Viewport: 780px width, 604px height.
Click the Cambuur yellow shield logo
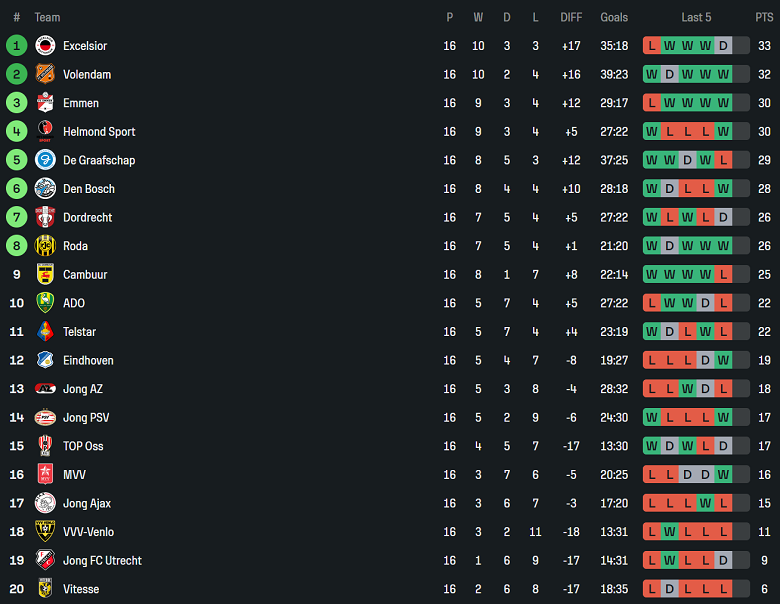45,274
